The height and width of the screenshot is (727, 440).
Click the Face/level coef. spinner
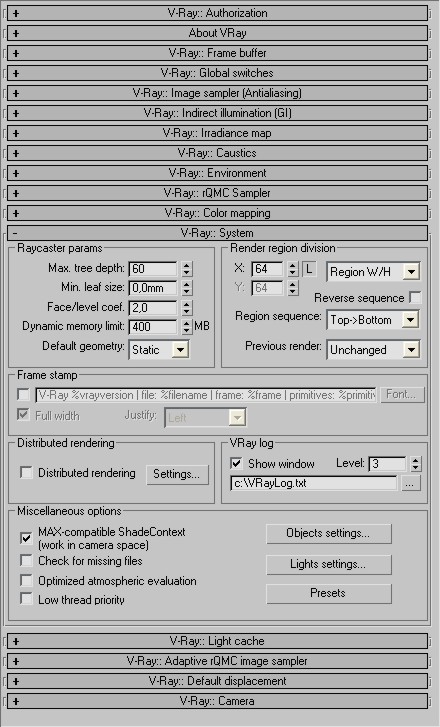point(186,307)
